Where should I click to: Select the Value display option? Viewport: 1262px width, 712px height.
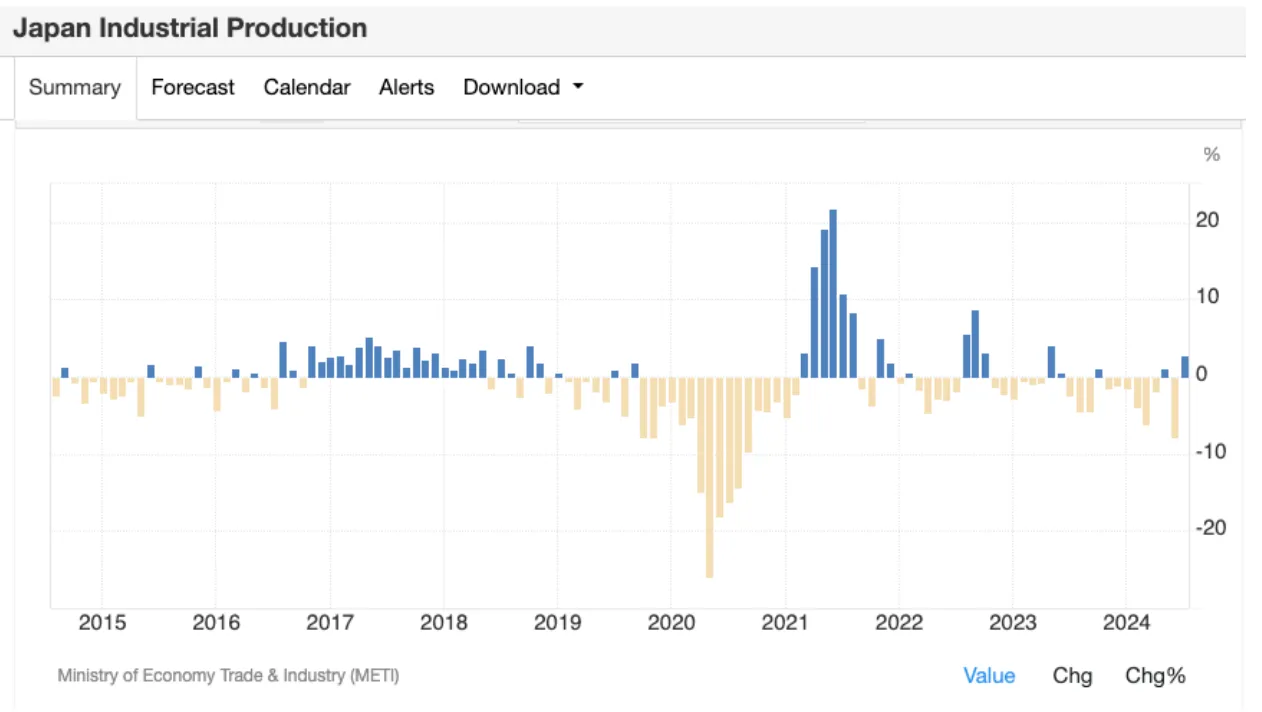click(989, 676)
